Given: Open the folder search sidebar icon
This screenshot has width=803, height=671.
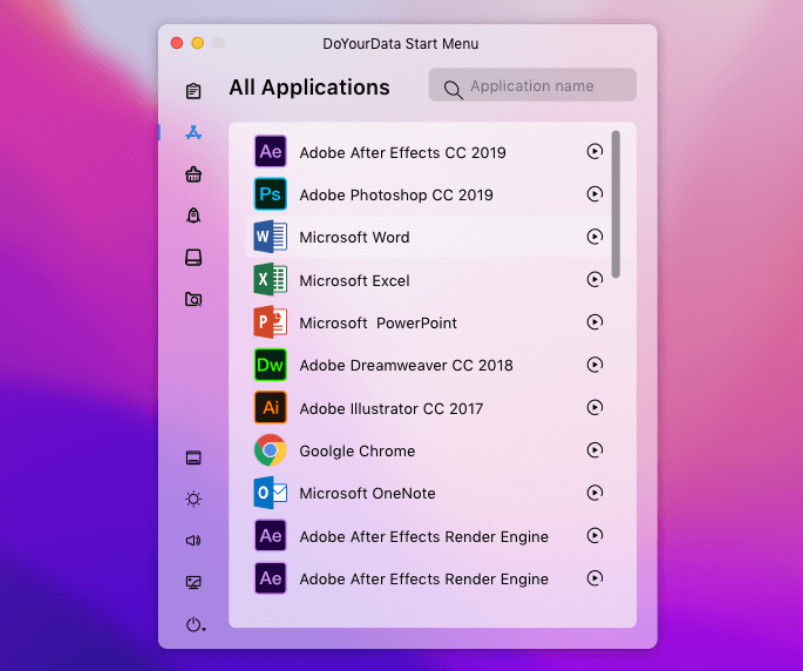Looking at the screenshot, I should pyautogui.click(x=193, y=299).
